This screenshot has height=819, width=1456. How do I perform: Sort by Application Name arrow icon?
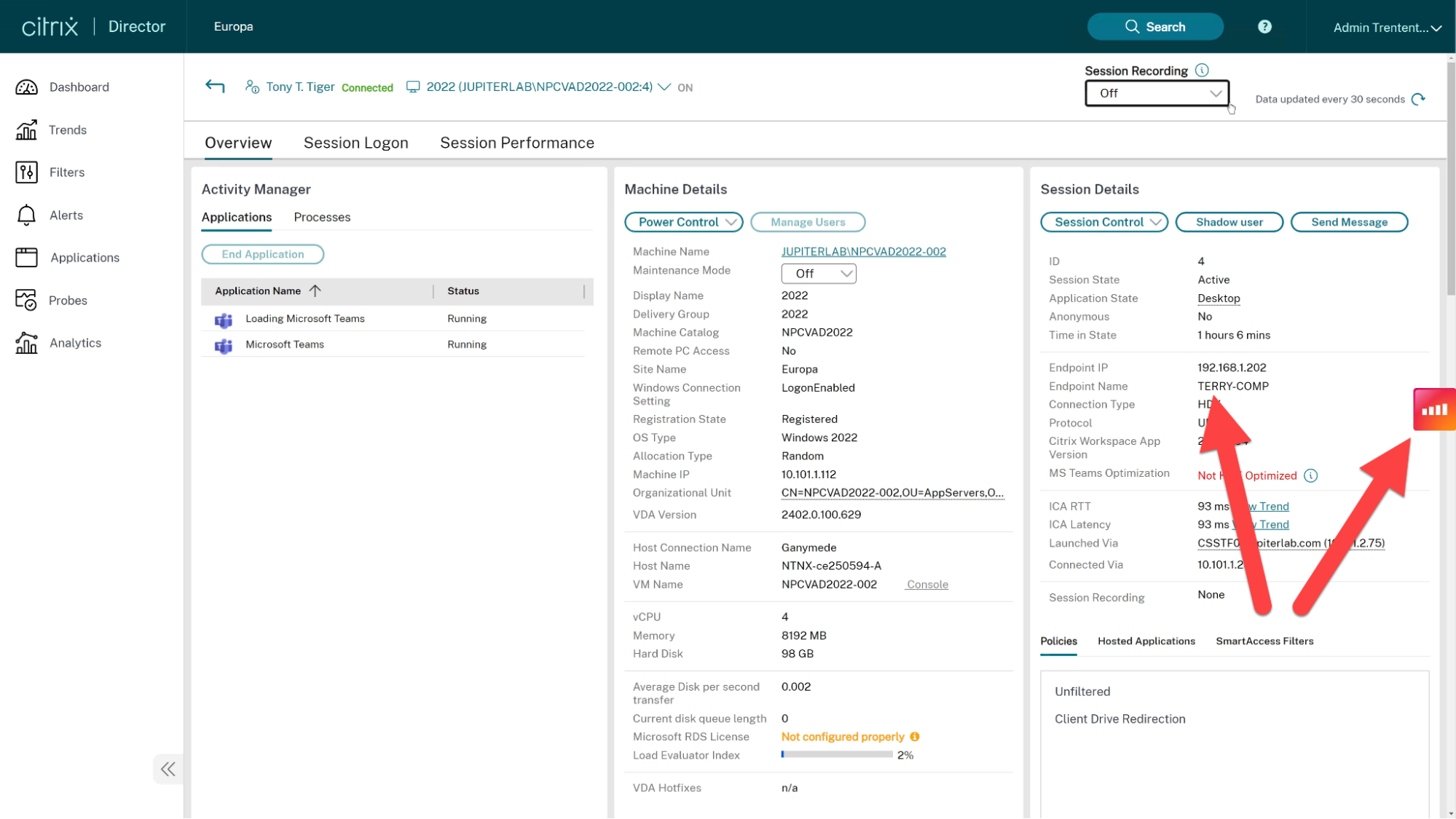click(x=315, y=290)
